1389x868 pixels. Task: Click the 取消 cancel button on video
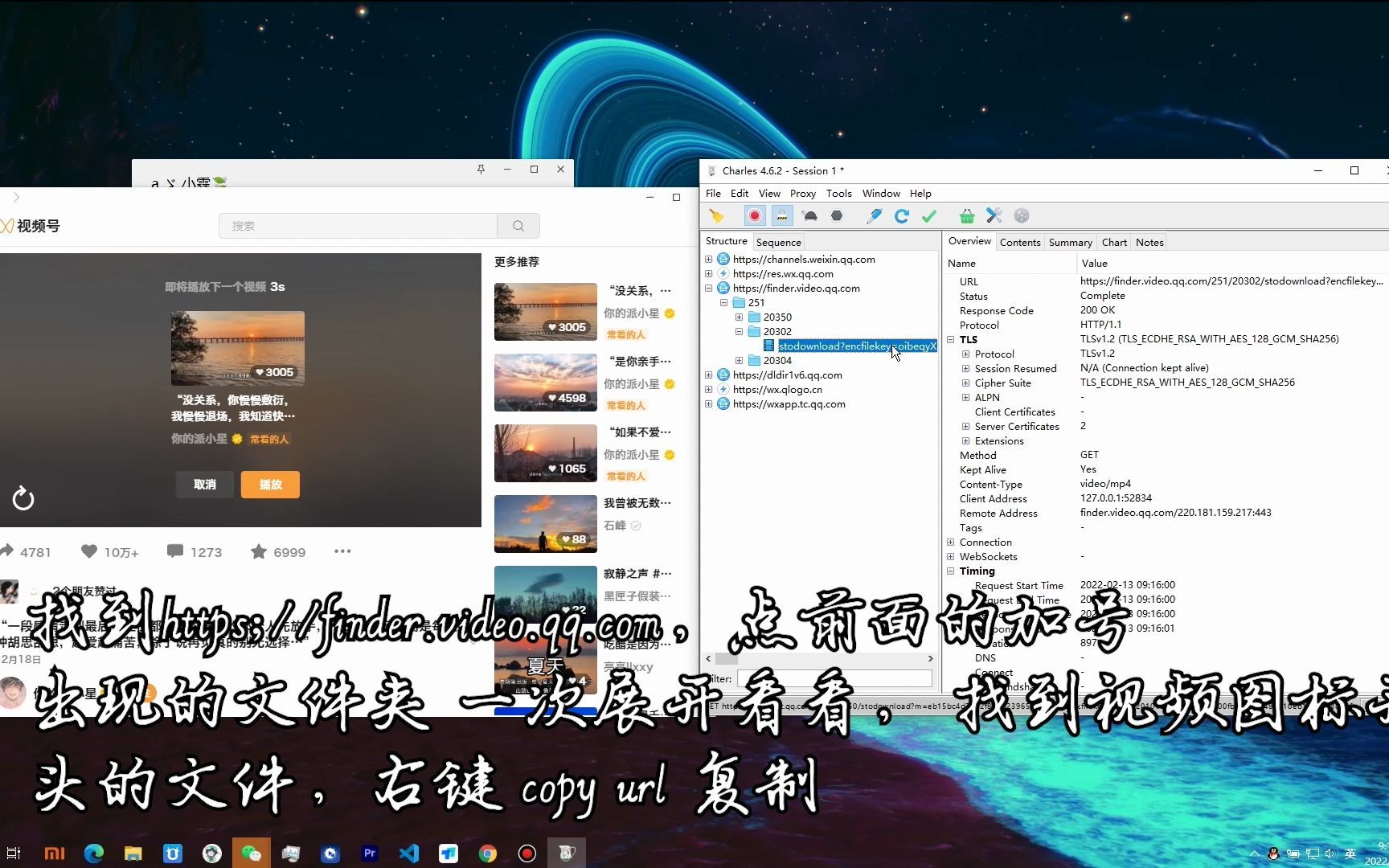coord(205,485)
